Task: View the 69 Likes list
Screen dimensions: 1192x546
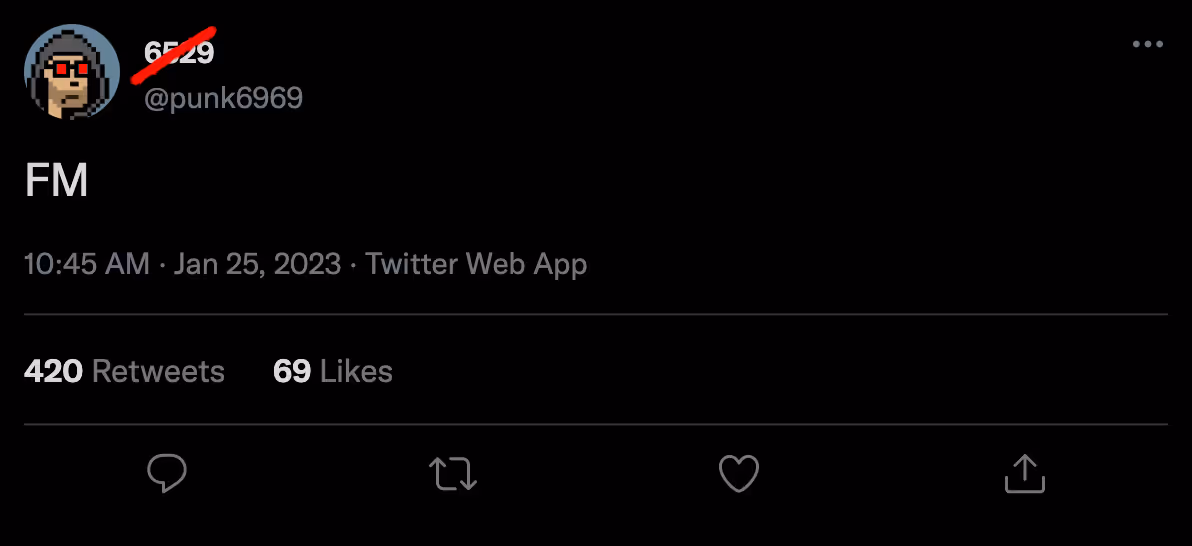Action: [332, 372]
